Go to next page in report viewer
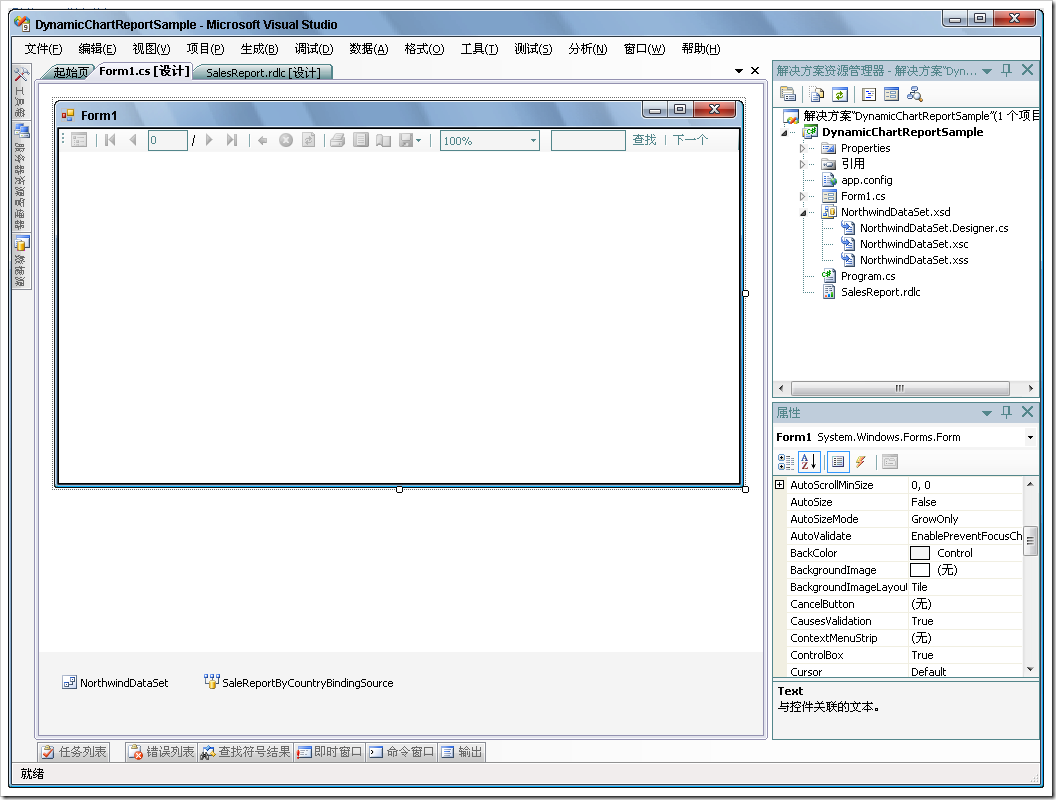The width and height of the screenshot is (1056, 800). click(x=209, y=140)
